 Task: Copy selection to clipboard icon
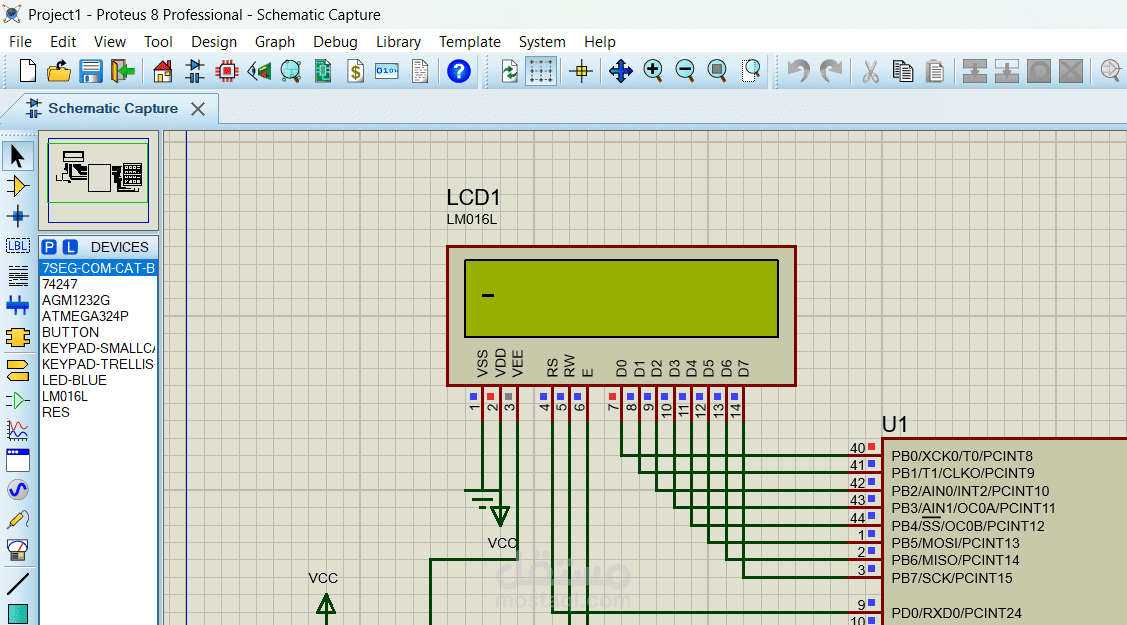pos(903,71)
